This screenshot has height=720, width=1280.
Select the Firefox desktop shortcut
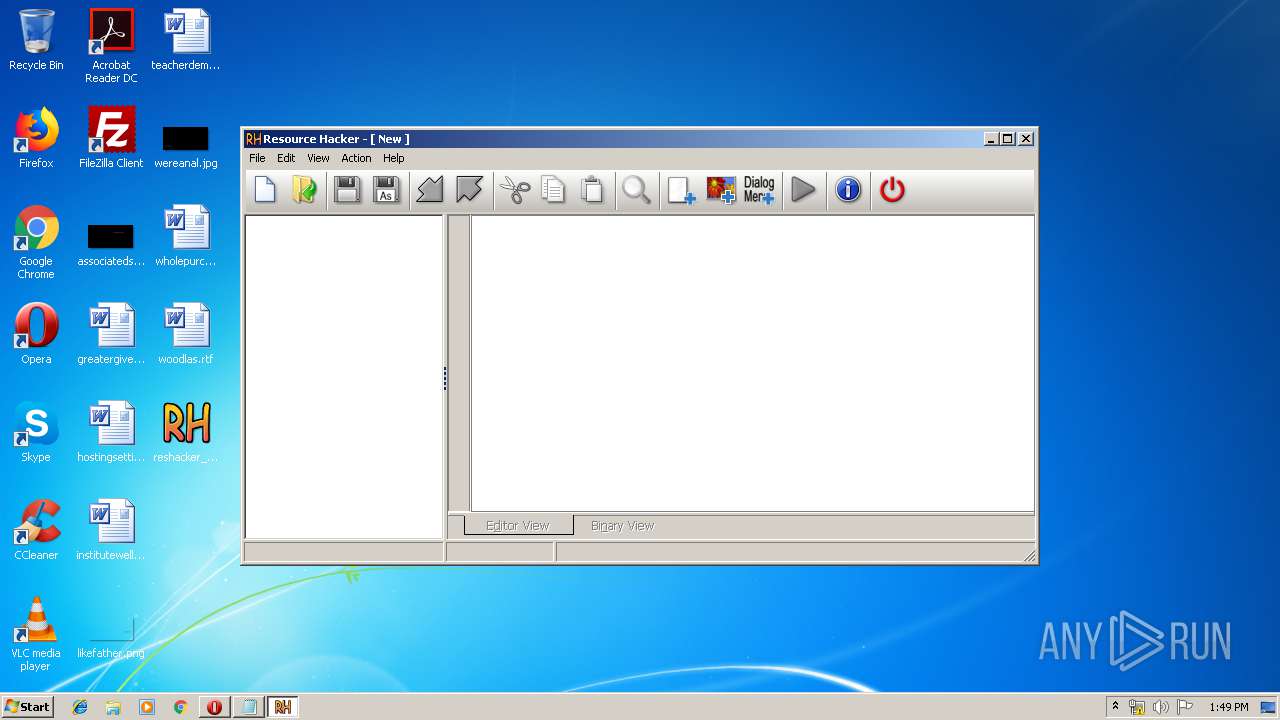coord(36,138)
